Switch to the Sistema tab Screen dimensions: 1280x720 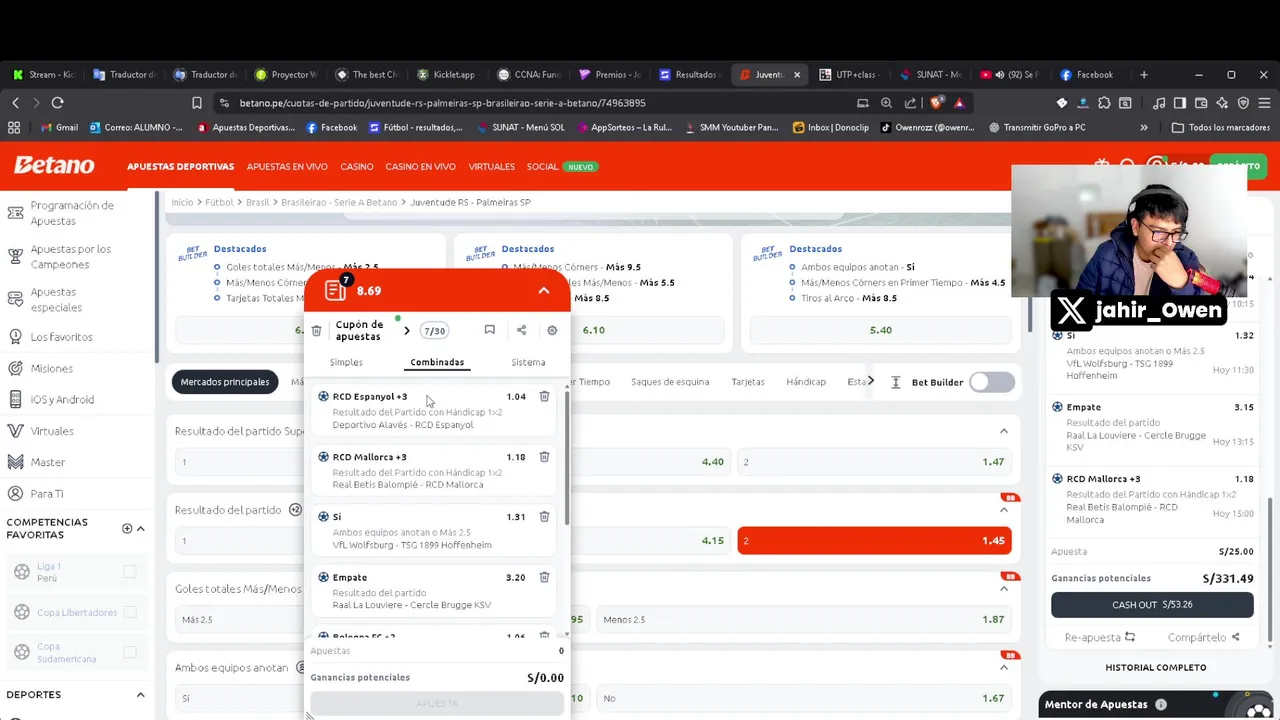pos(528,362)
